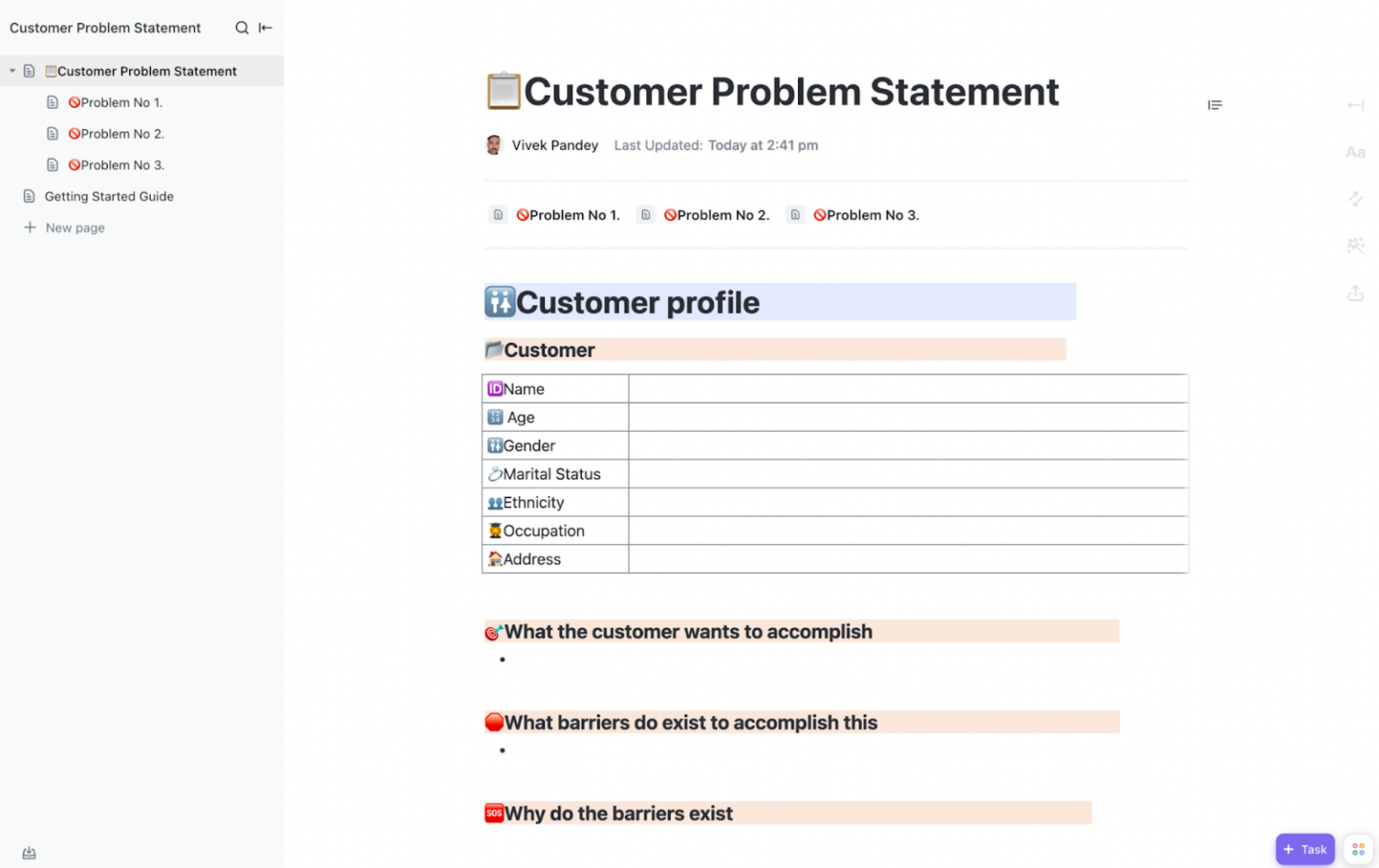Click the import icon at bottom left

point(28,853)
